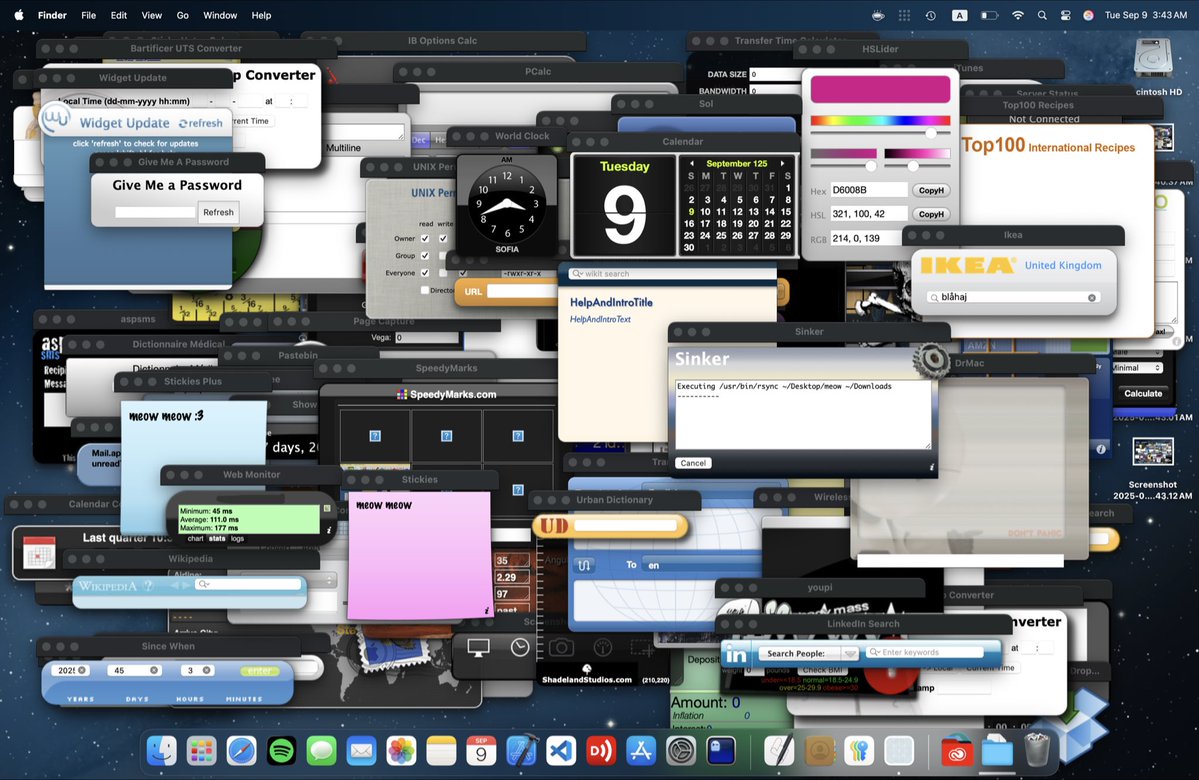Click the enter button in Since When

tap(259, 671)
